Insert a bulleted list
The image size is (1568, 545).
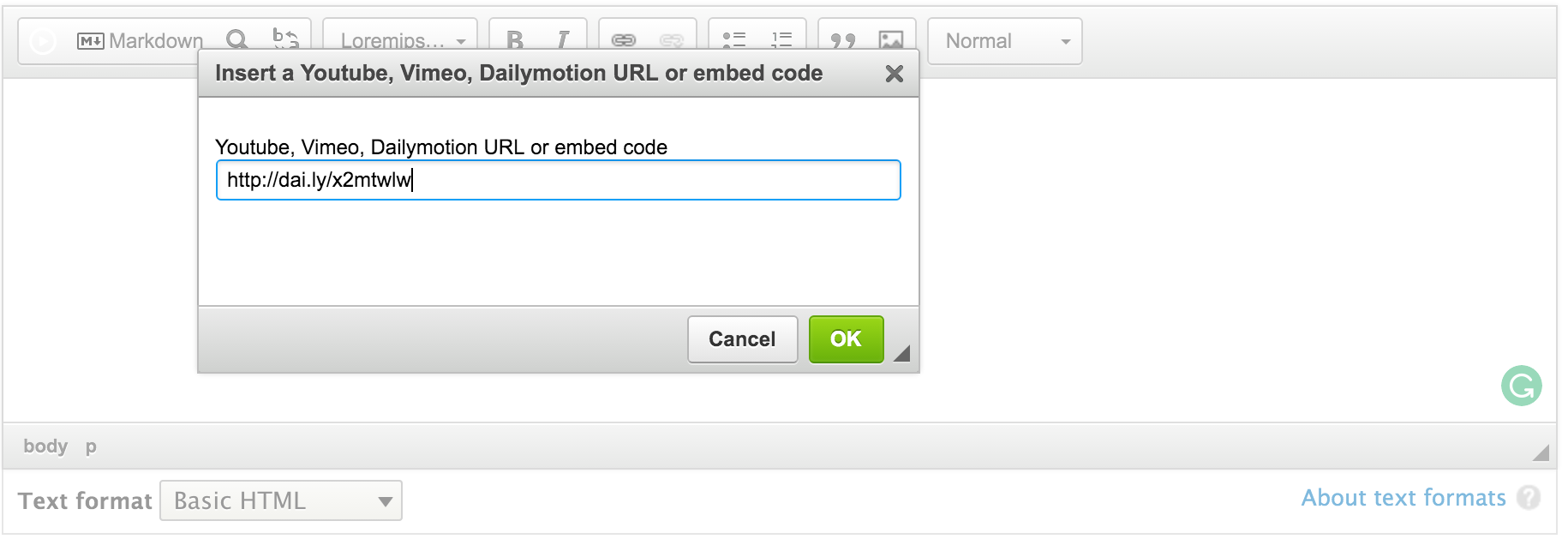click(x=733, y=40)
